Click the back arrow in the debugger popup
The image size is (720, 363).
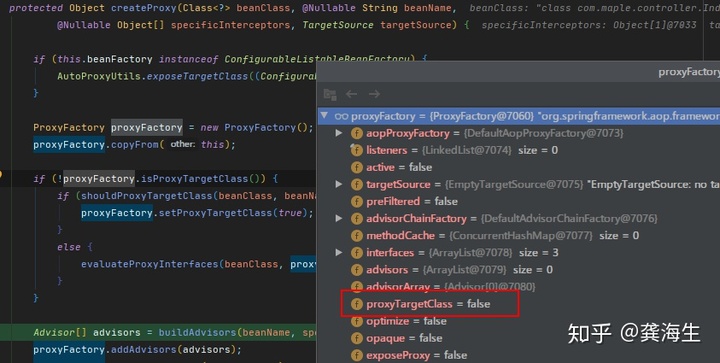(x=352, y=94)
